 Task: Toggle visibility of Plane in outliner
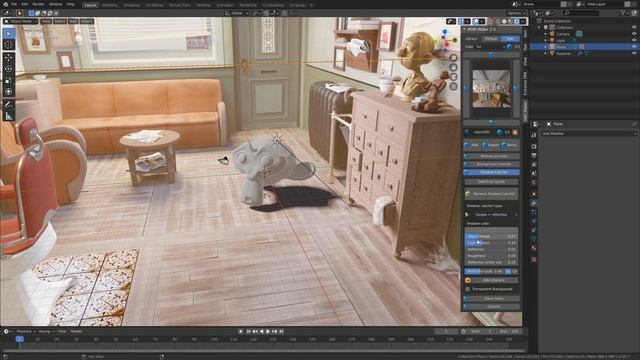click(x=634, y=47)
